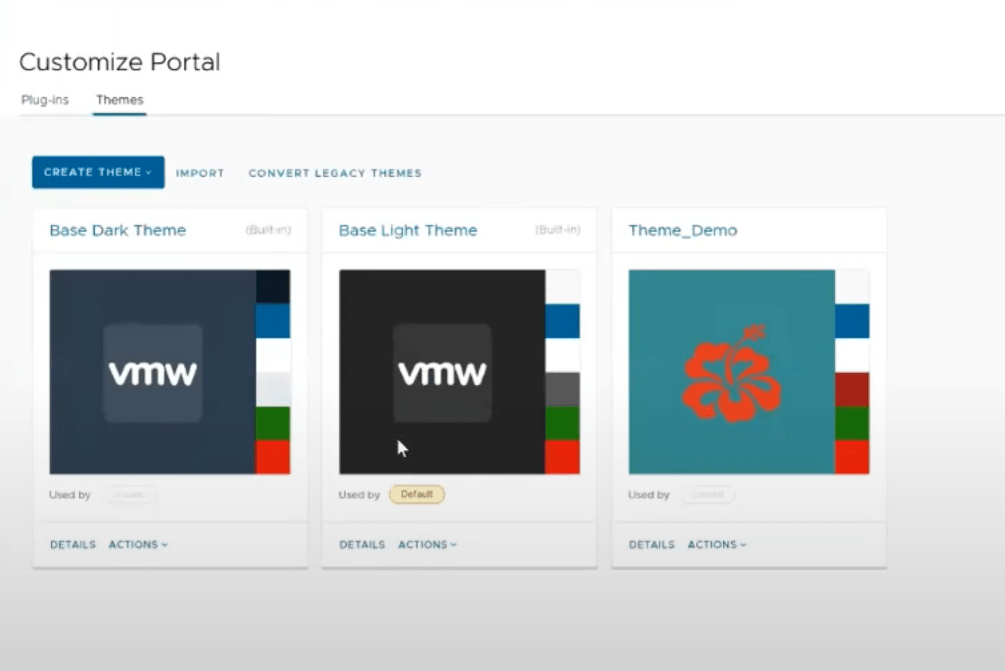Viewport: 1005px width, 671px height.
Task: Click the Base Dark Theme title link
Action: 118,230
